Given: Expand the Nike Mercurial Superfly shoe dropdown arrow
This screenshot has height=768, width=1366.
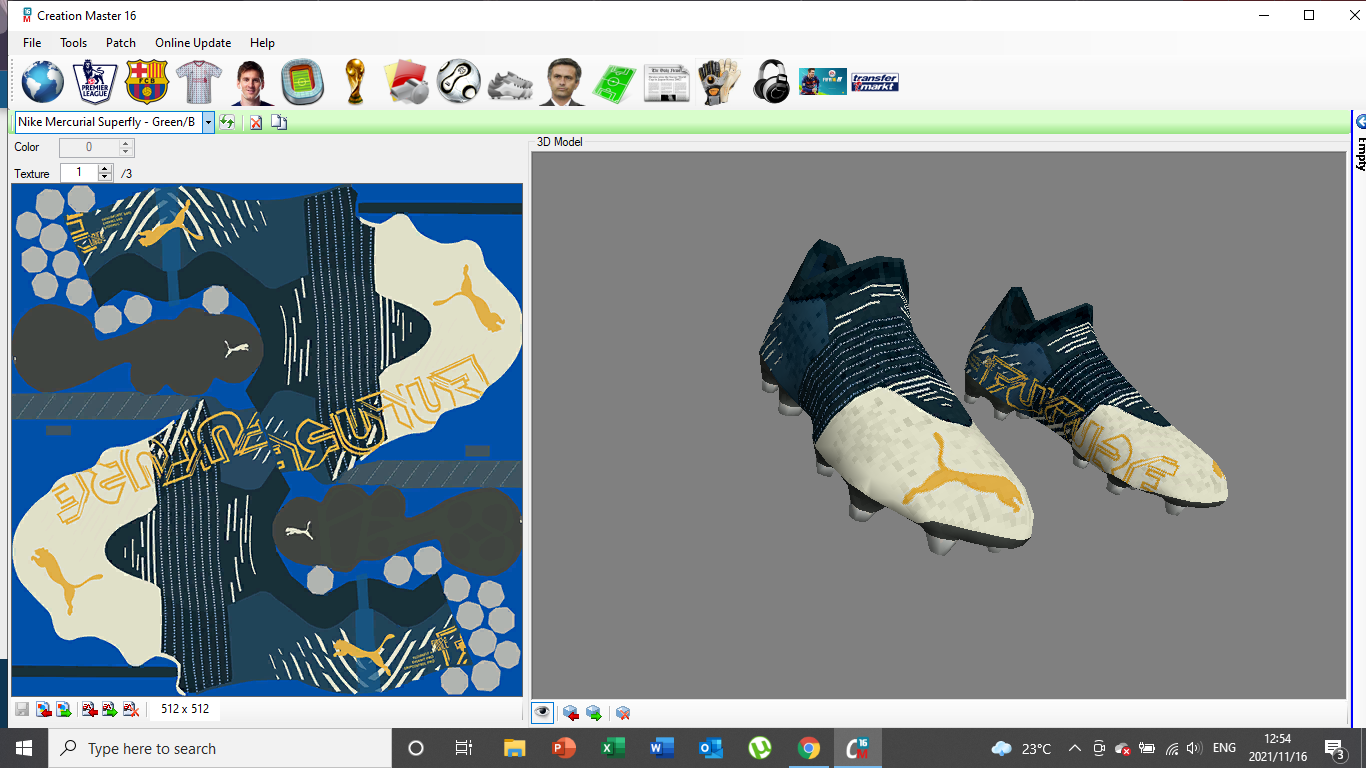Looking at the screenshot, I should 208,122.
